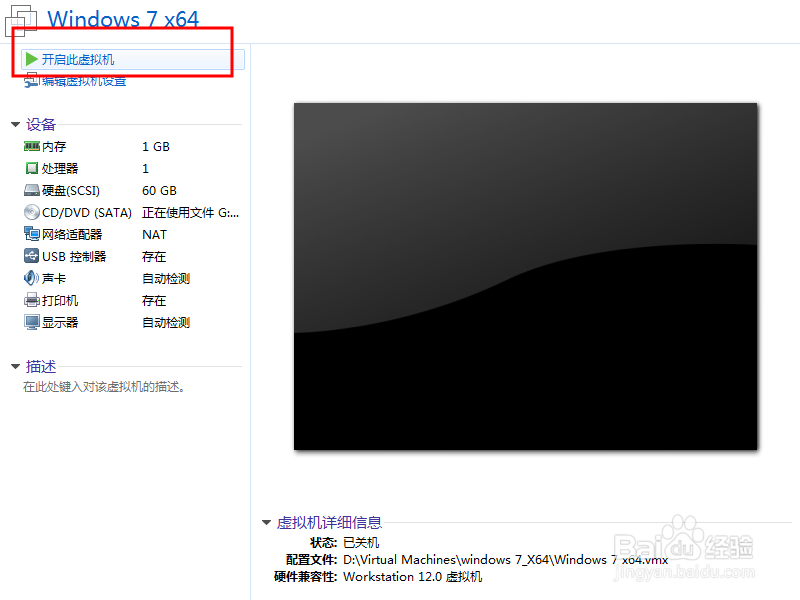Viewport: 800px width, 600px height.
Task: Click the 显示器 display icon
Action: [32, 322]
